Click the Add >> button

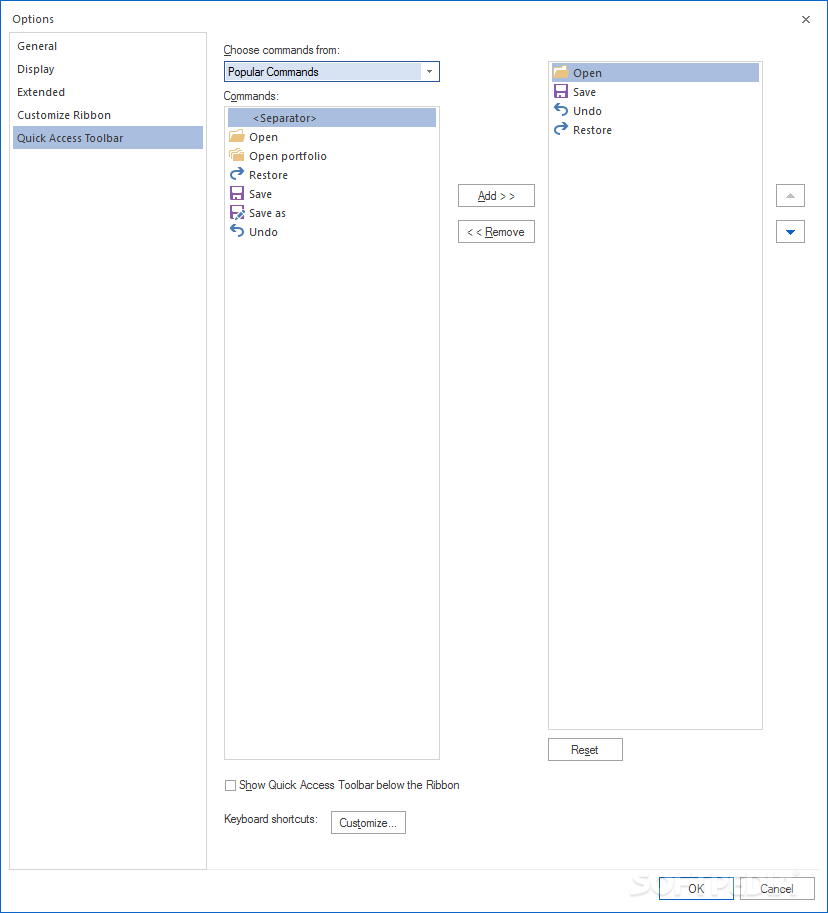pos(496,196)
